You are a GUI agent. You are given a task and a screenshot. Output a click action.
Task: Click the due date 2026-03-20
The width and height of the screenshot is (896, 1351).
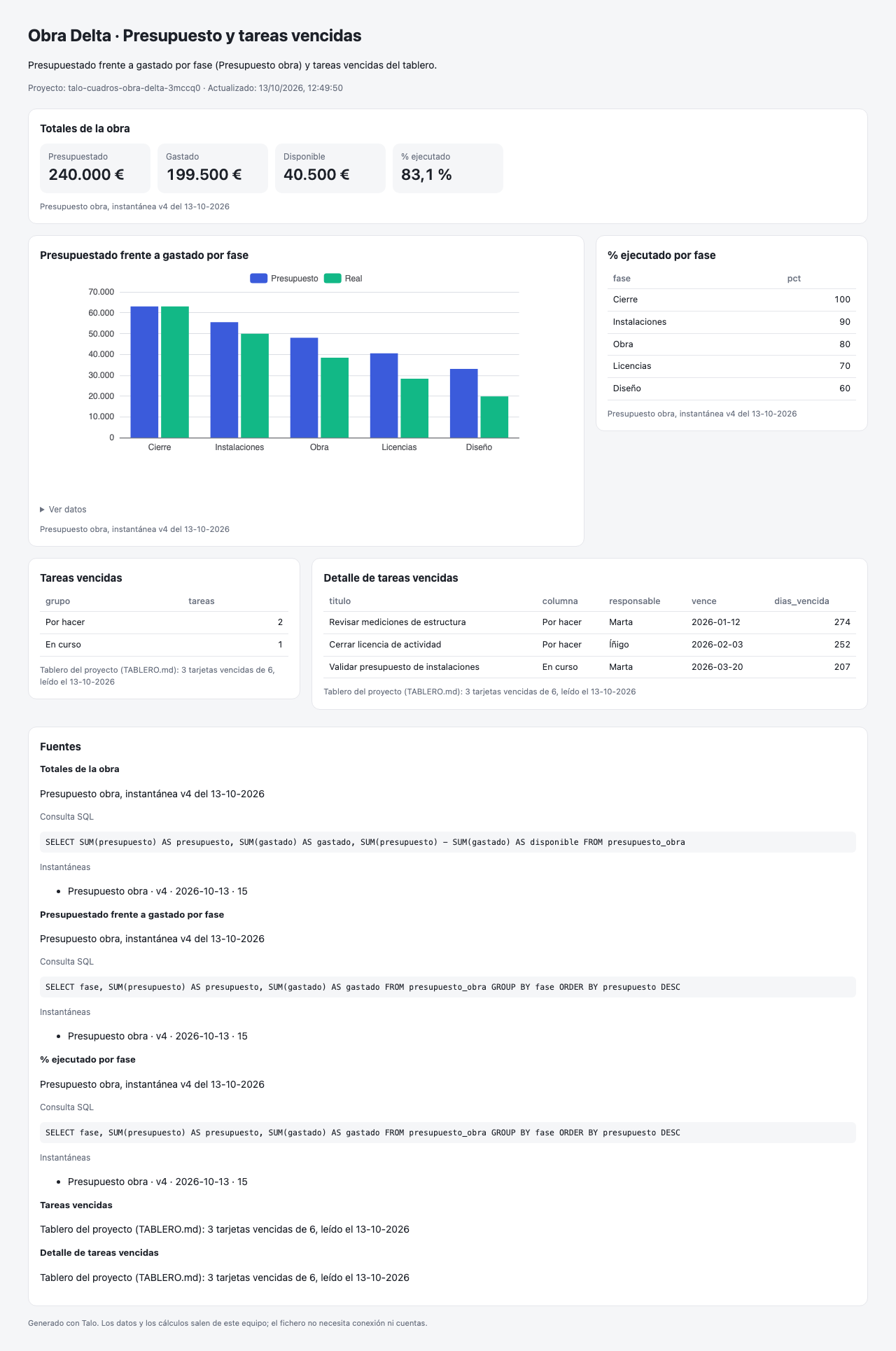pyautogui.click(x=717, y=667)
